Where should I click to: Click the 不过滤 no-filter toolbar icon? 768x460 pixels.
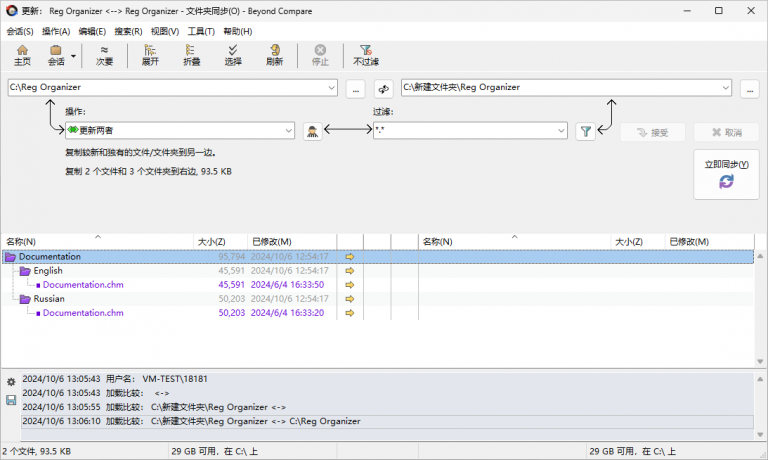point(366,55)
